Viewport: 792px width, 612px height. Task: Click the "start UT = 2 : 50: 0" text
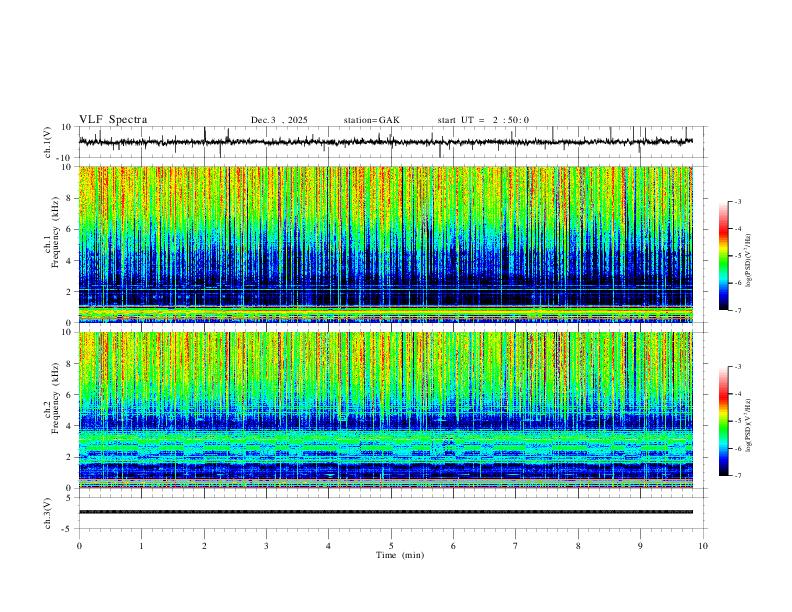483,120
